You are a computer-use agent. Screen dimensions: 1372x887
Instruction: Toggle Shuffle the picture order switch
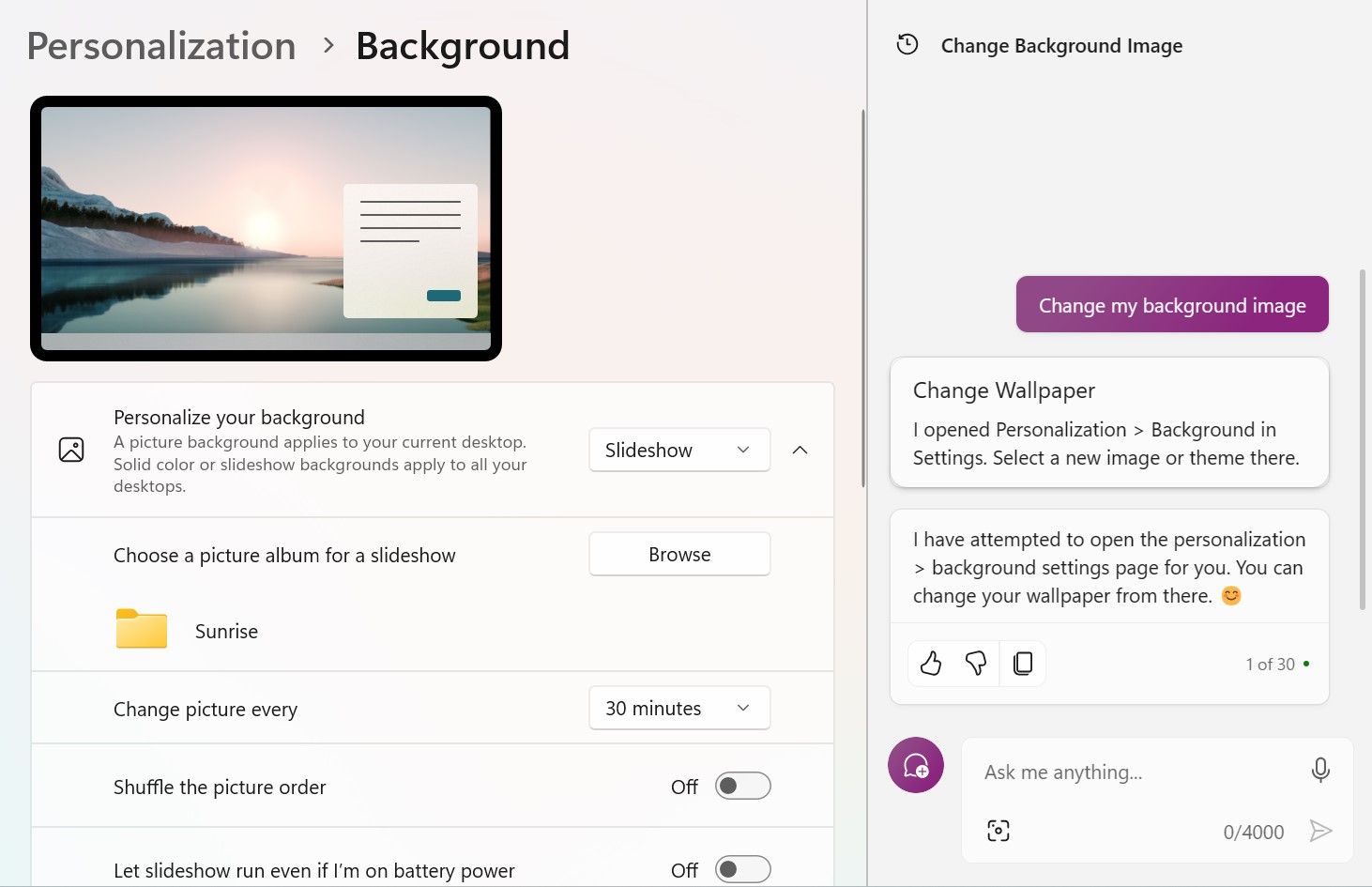point(742,787)
